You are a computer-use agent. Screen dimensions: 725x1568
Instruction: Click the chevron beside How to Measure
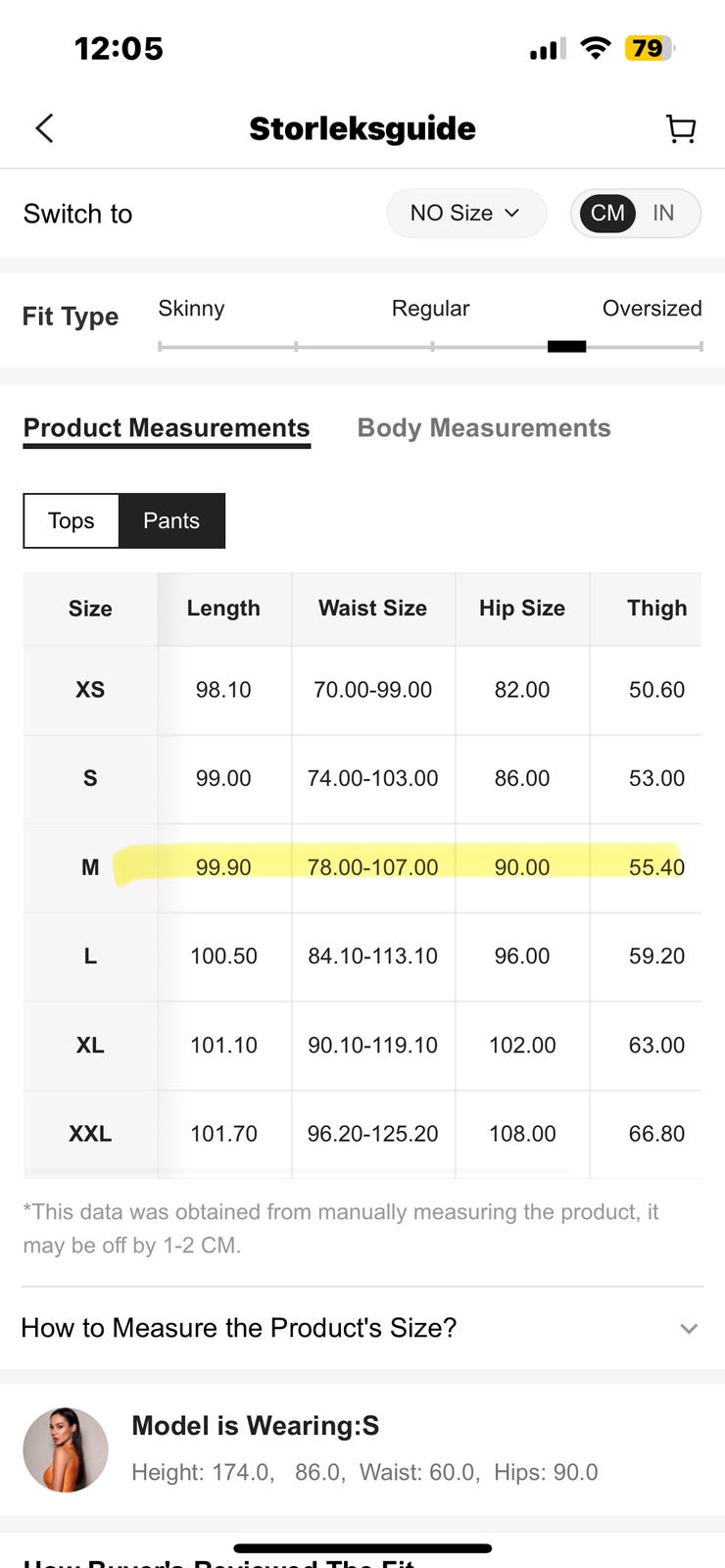[689, 1329]
